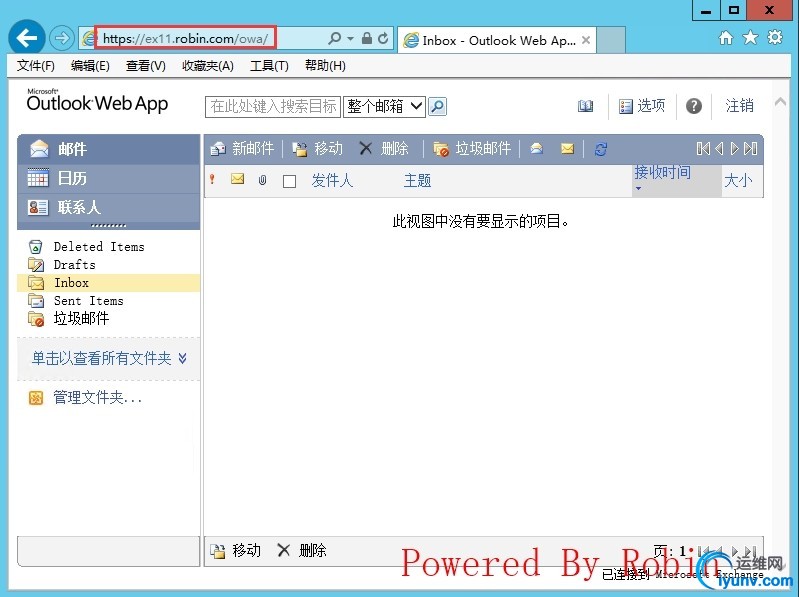This screenshot has width=799, height=597.
Task: Click 注销 to sign out
Action: click(x=739, y=105)
